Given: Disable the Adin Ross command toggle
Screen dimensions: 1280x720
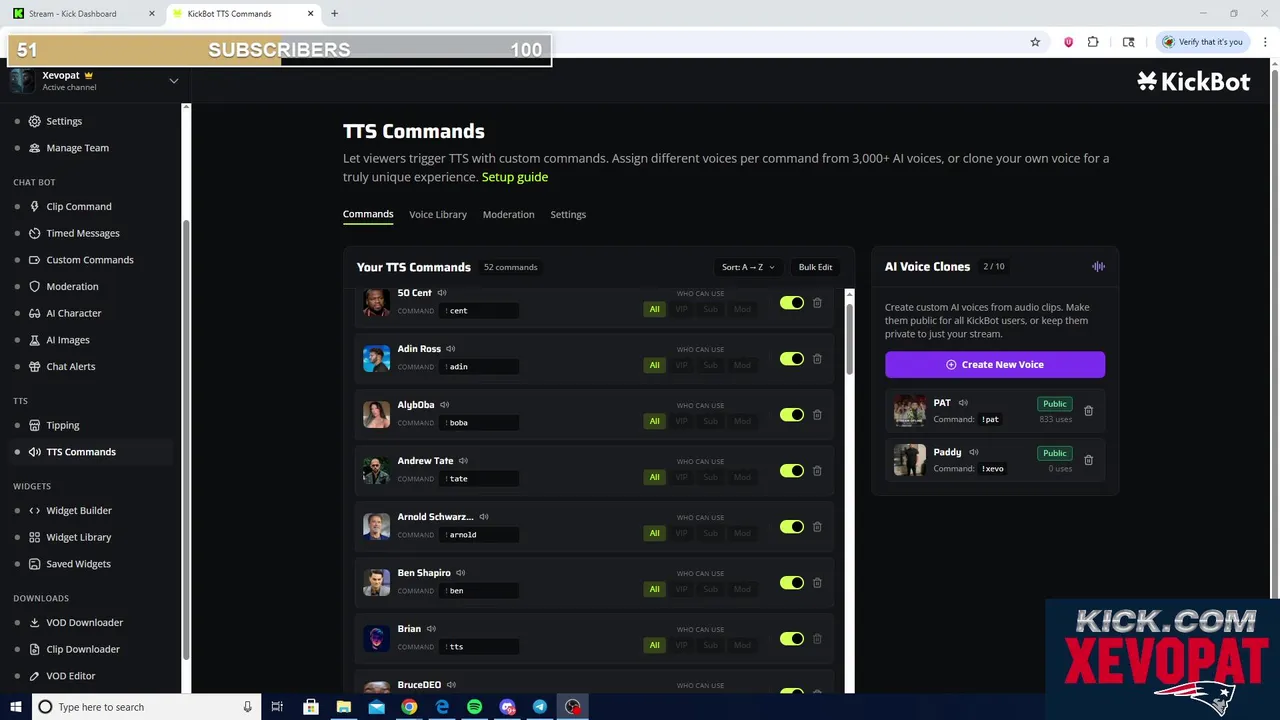Looking at the screenshot, I should tap(792, 359).
